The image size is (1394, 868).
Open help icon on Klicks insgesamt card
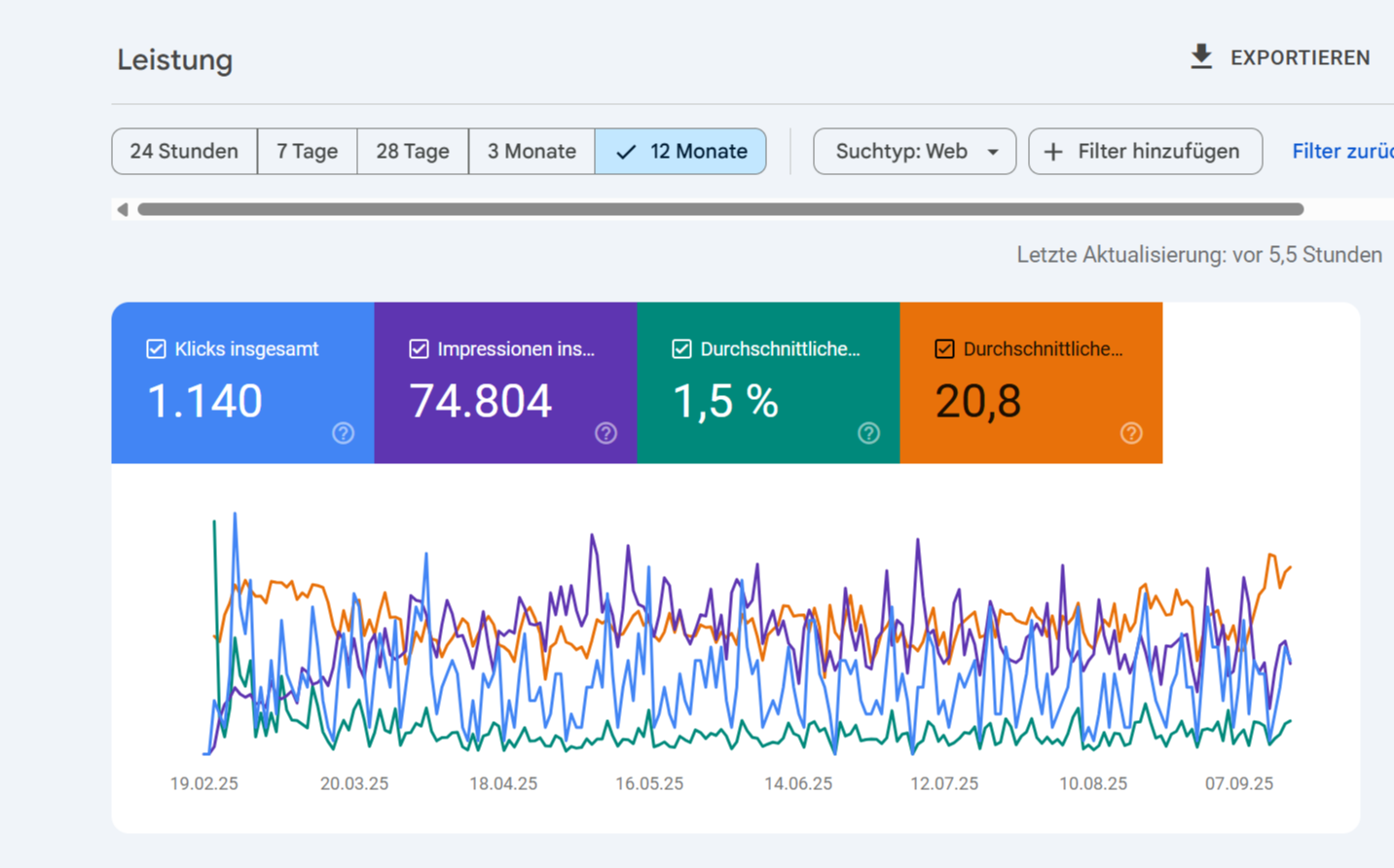(x=343, y=433)
